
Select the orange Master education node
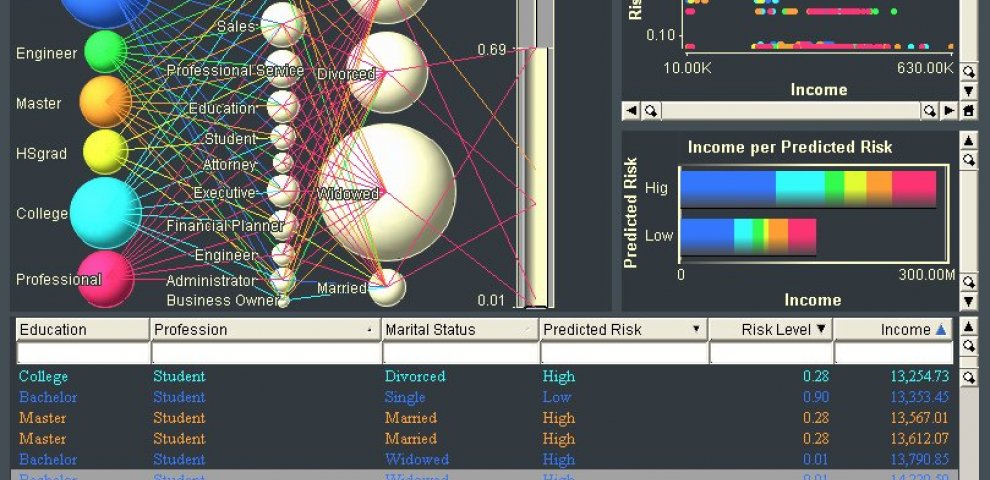coord(104,102)
